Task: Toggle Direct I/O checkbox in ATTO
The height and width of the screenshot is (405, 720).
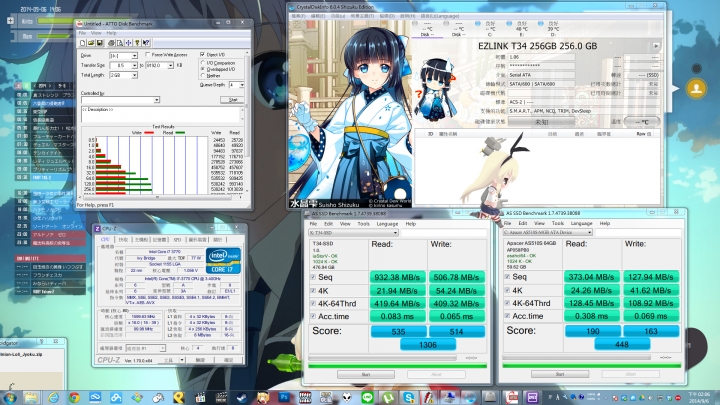Action: pyautogui.click(x=202, y=55)
